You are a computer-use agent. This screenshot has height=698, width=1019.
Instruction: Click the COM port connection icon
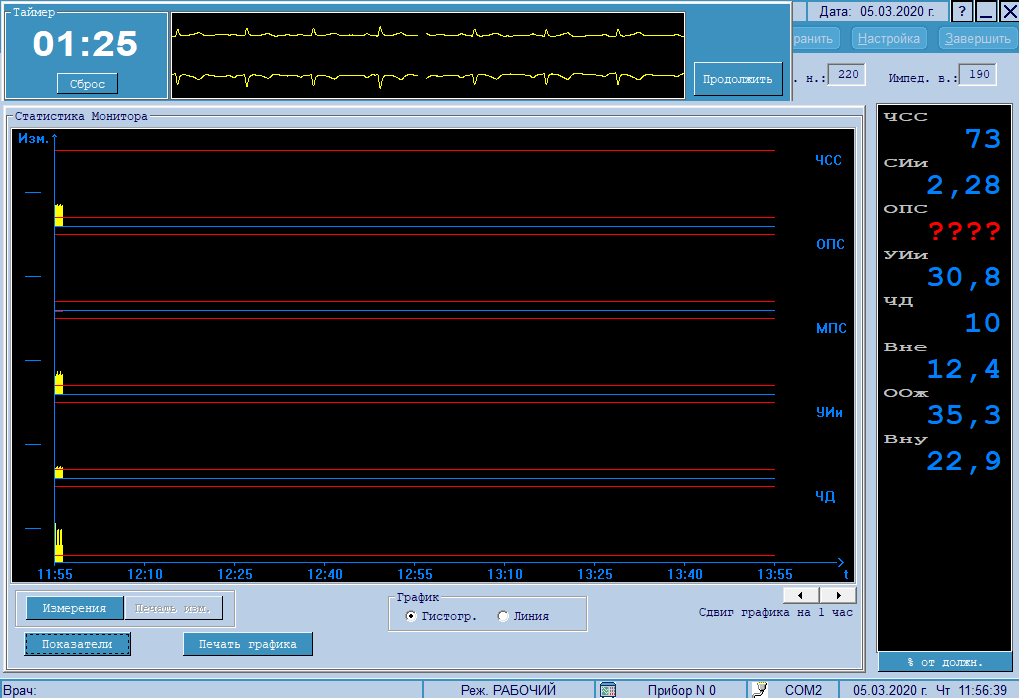pos(759,690)
